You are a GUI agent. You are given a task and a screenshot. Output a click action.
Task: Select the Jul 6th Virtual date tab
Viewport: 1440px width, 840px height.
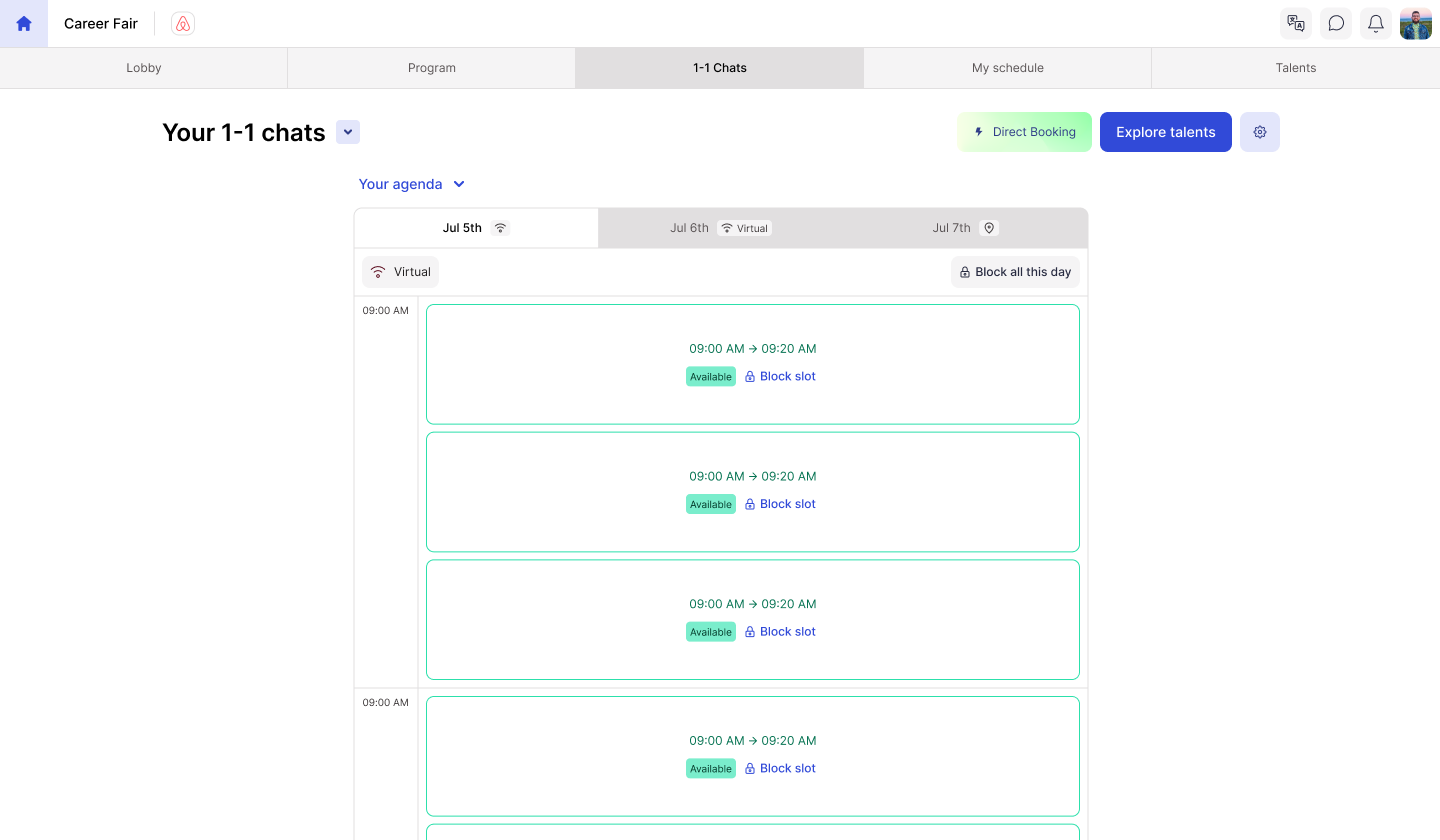(x=720, y=228)
